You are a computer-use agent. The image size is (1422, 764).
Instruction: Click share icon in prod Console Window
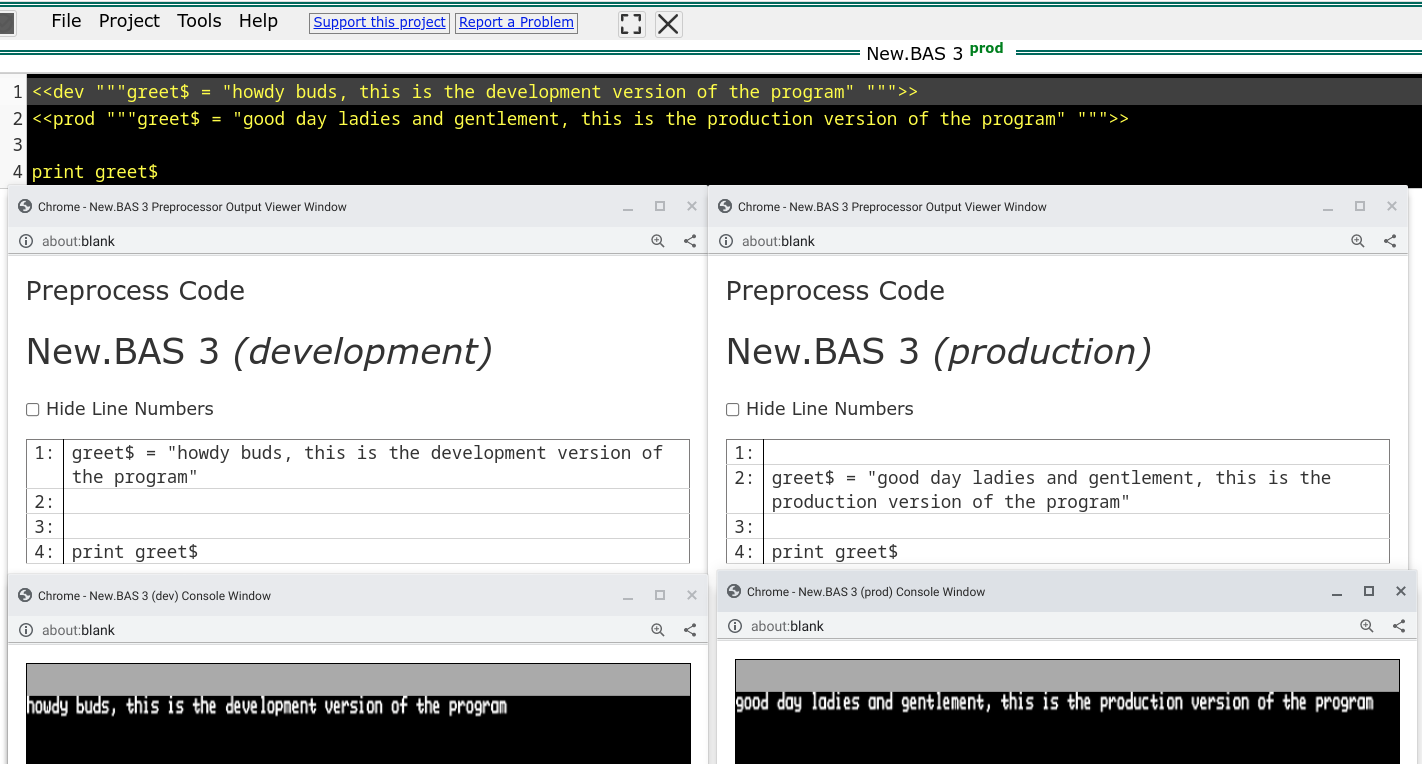[1399, 626]
